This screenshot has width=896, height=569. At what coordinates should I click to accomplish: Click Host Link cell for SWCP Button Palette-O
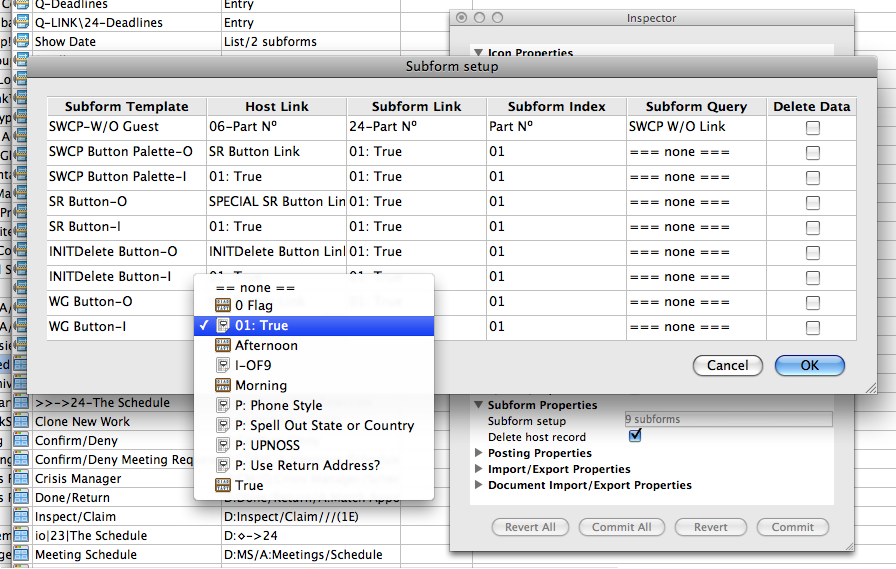pos(275,152)
